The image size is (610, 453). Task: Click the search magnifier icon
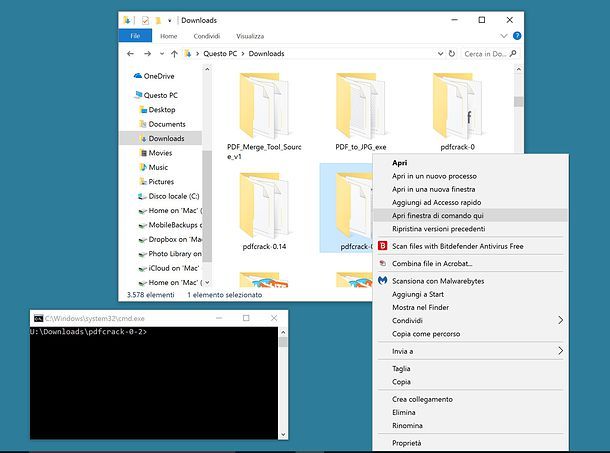(513, 53)
